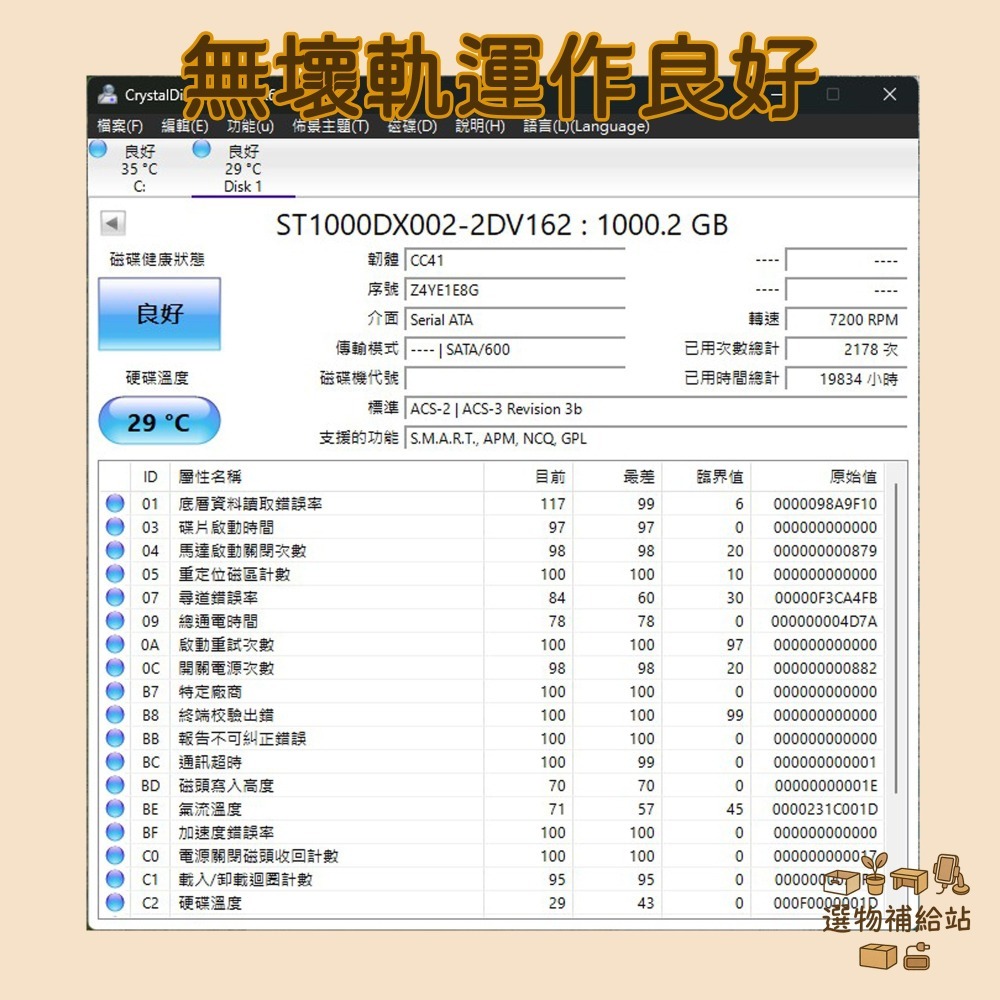The height and width of the screenshot is (1000, 1000).
Task: Open the 編輯(E) menu
Action: [x=185, y=126]
